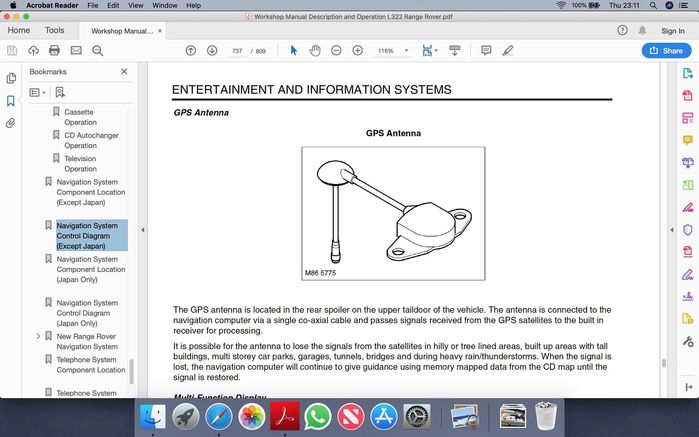Open the Find text magnifier tool
This screenshot has width=699, height=437.
pos(98,50)
